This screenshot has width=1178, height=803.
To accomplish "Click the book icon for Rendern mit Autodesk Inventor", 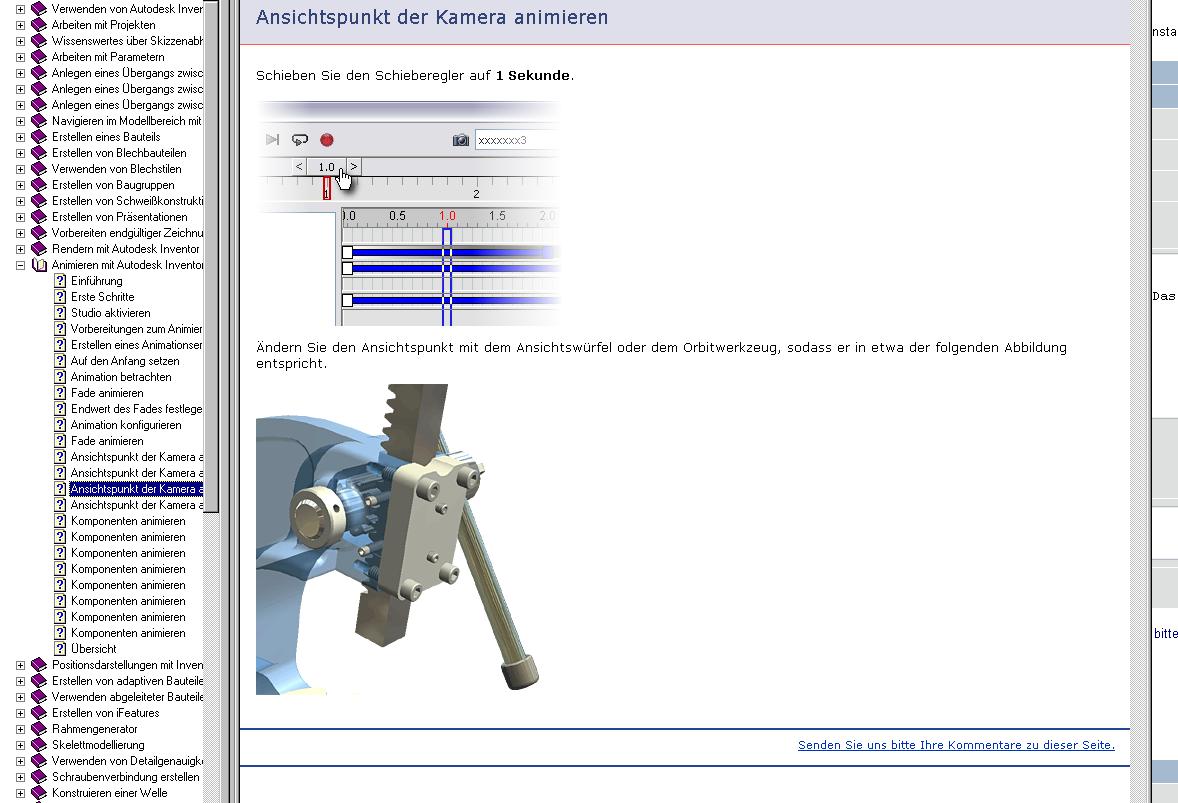I will pos(39,249).
